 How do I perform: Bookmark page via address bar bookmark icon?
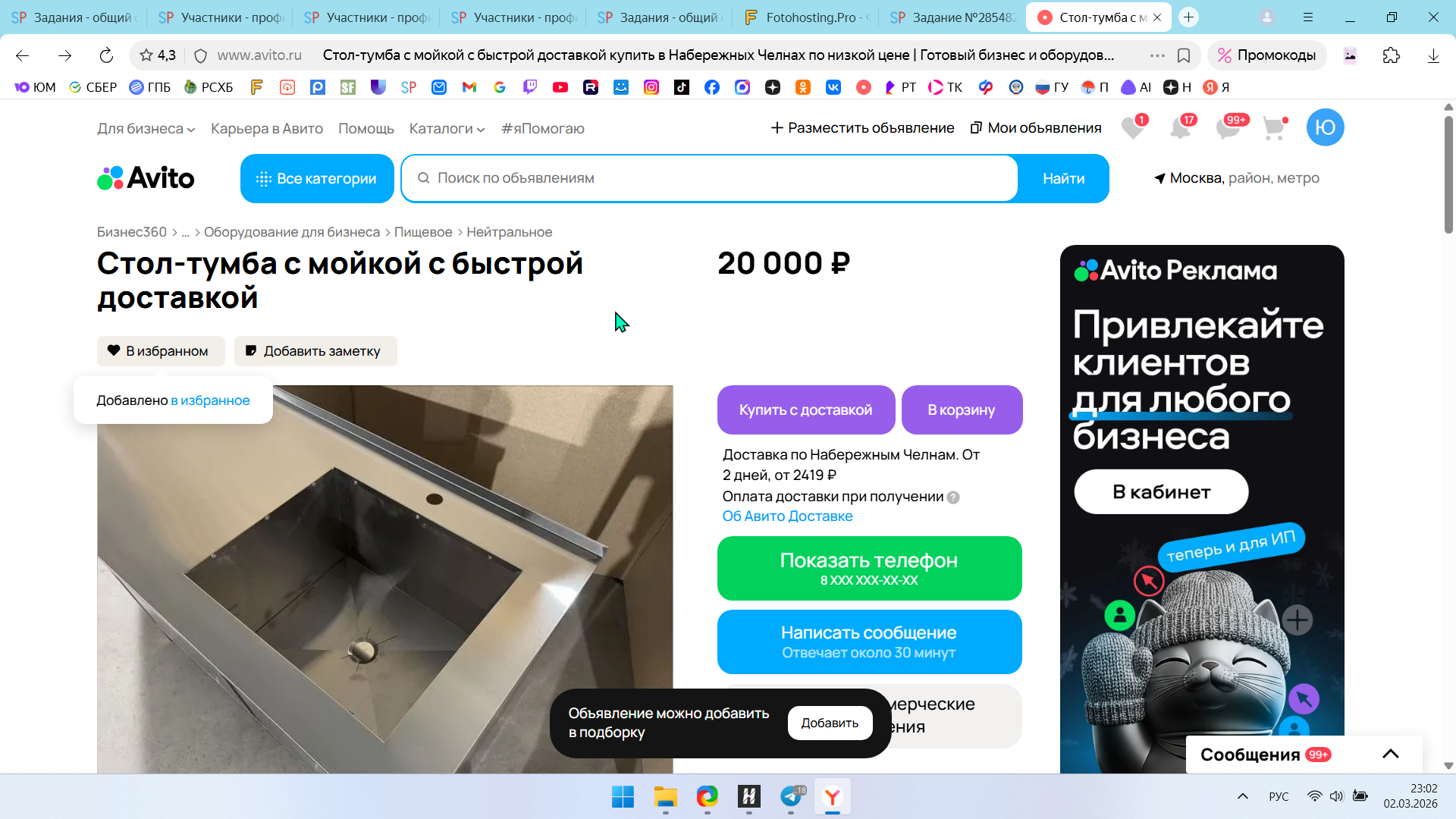coord(1184,55)
